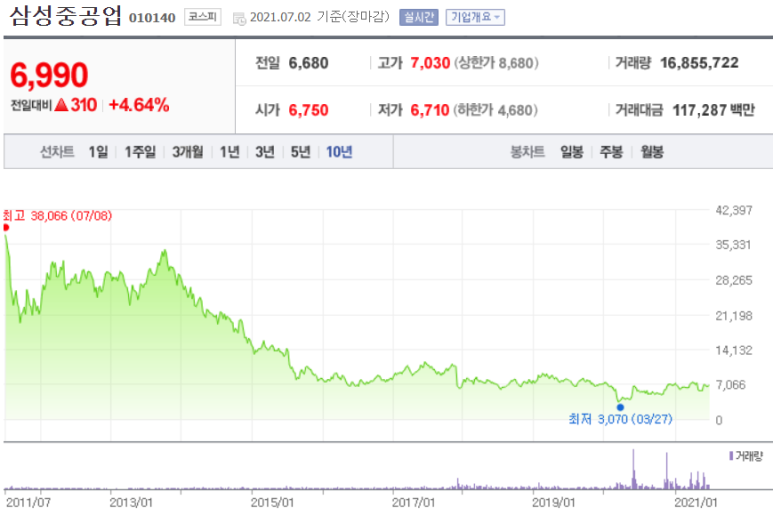This screenshot has height=524, width=773.
Task: Click the 2013/01 axis label
Action: coord(131,503)
